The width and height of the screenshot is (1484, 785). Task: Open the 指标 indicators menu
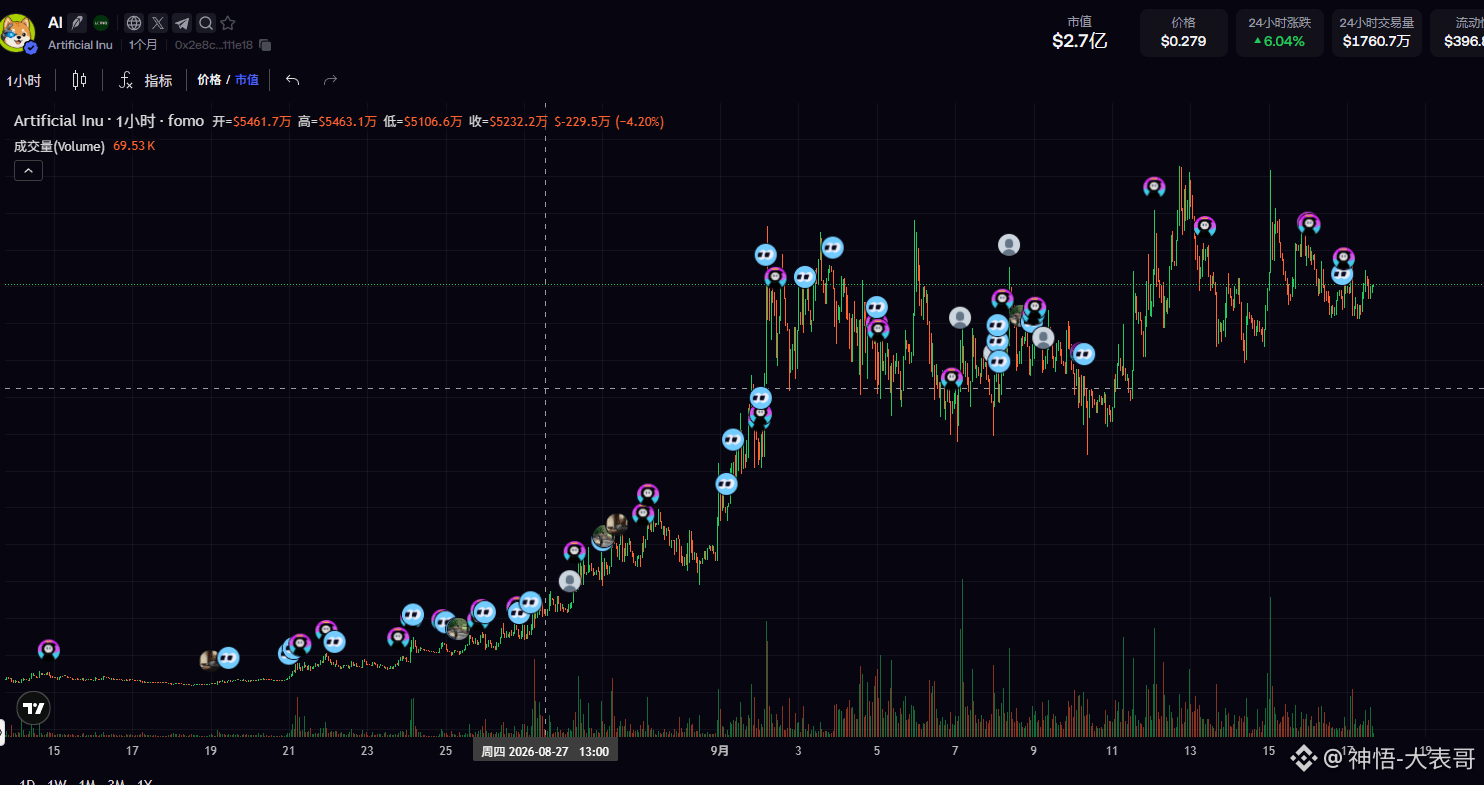coord(146,80)
